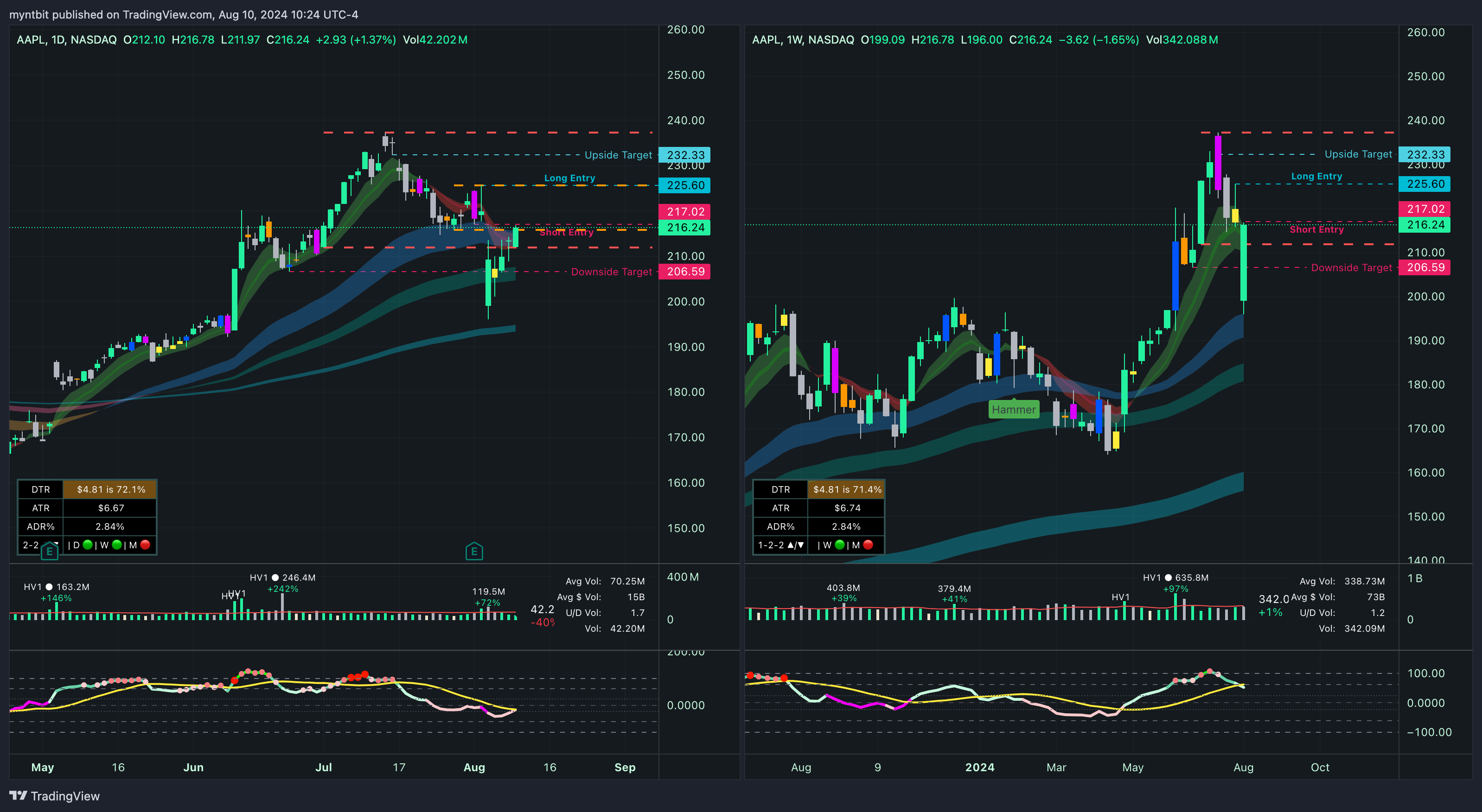The image size is (1482, 812).
Task: Click the +1% volume change label
Action: [x=1270, y=612]
